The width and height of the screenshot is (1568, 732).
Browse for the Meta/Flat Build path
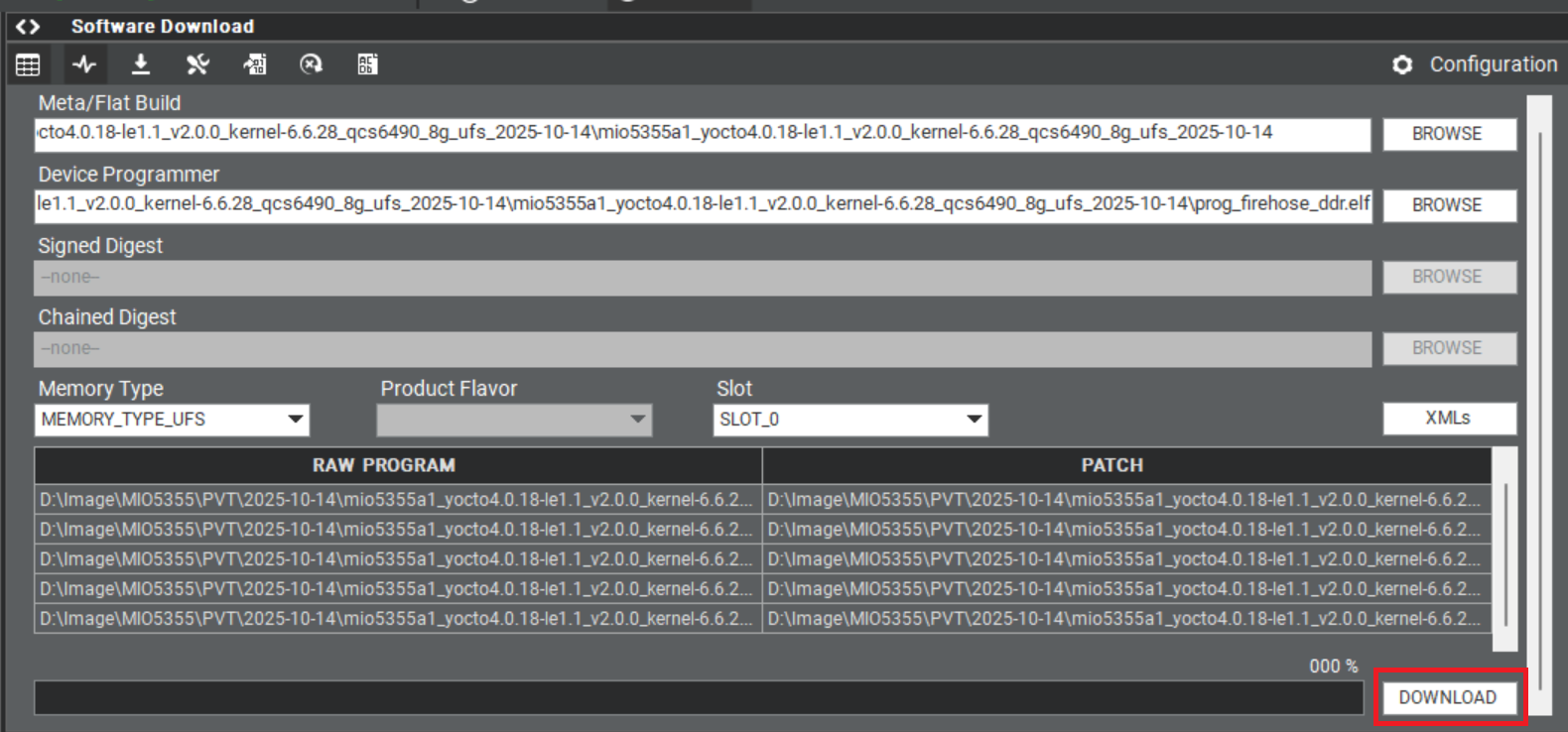click(1448, 134)
